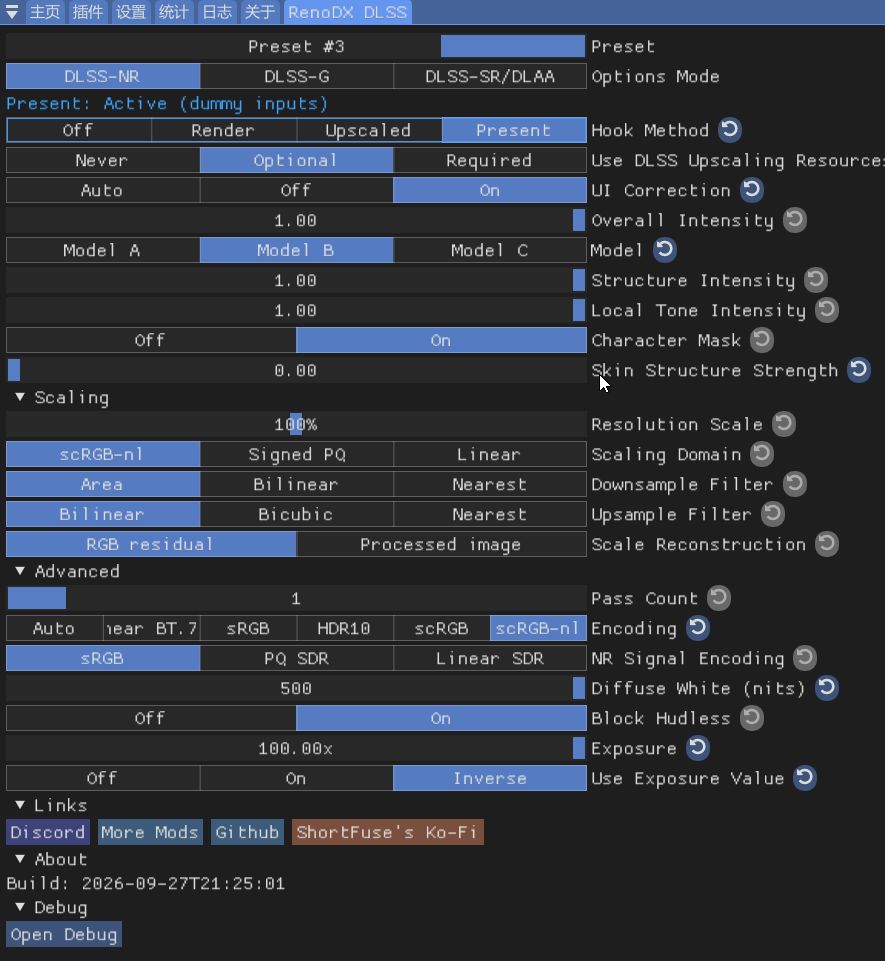Viewport: 885px width, 961px height.
Task: Set DLSS Upscaling Resources to Required
Action: (489, 160)
